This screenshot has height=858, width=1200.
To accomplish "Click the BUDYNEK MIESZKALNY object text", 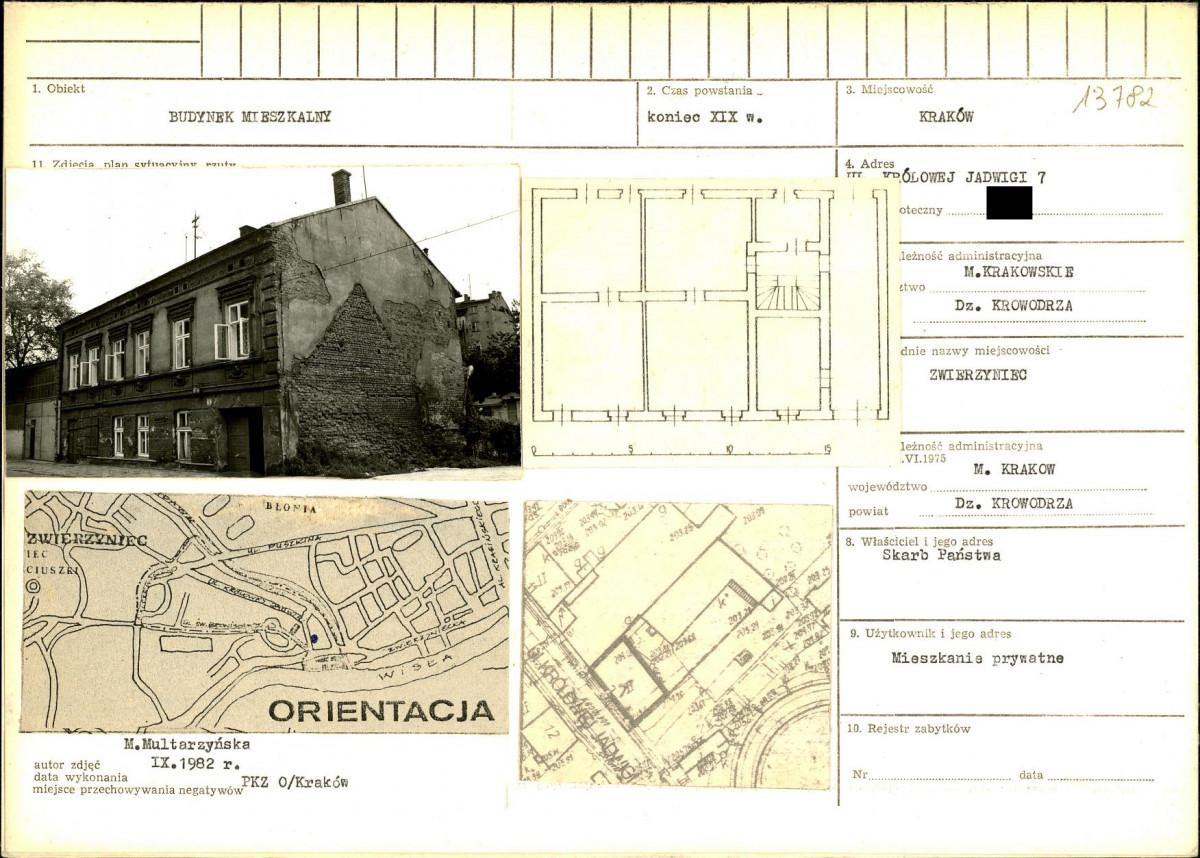I will [x=249, y=116].
